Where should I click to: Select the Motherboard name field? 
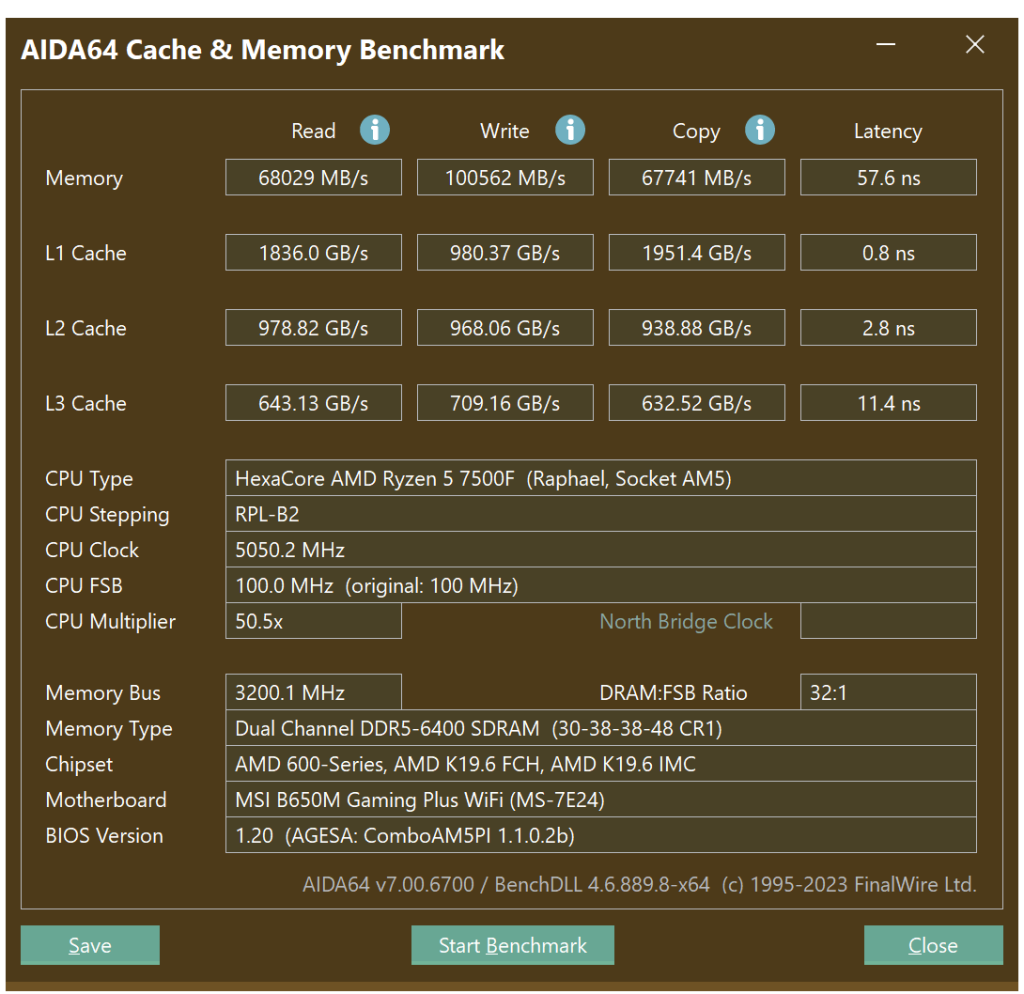(x=600, y=800)
